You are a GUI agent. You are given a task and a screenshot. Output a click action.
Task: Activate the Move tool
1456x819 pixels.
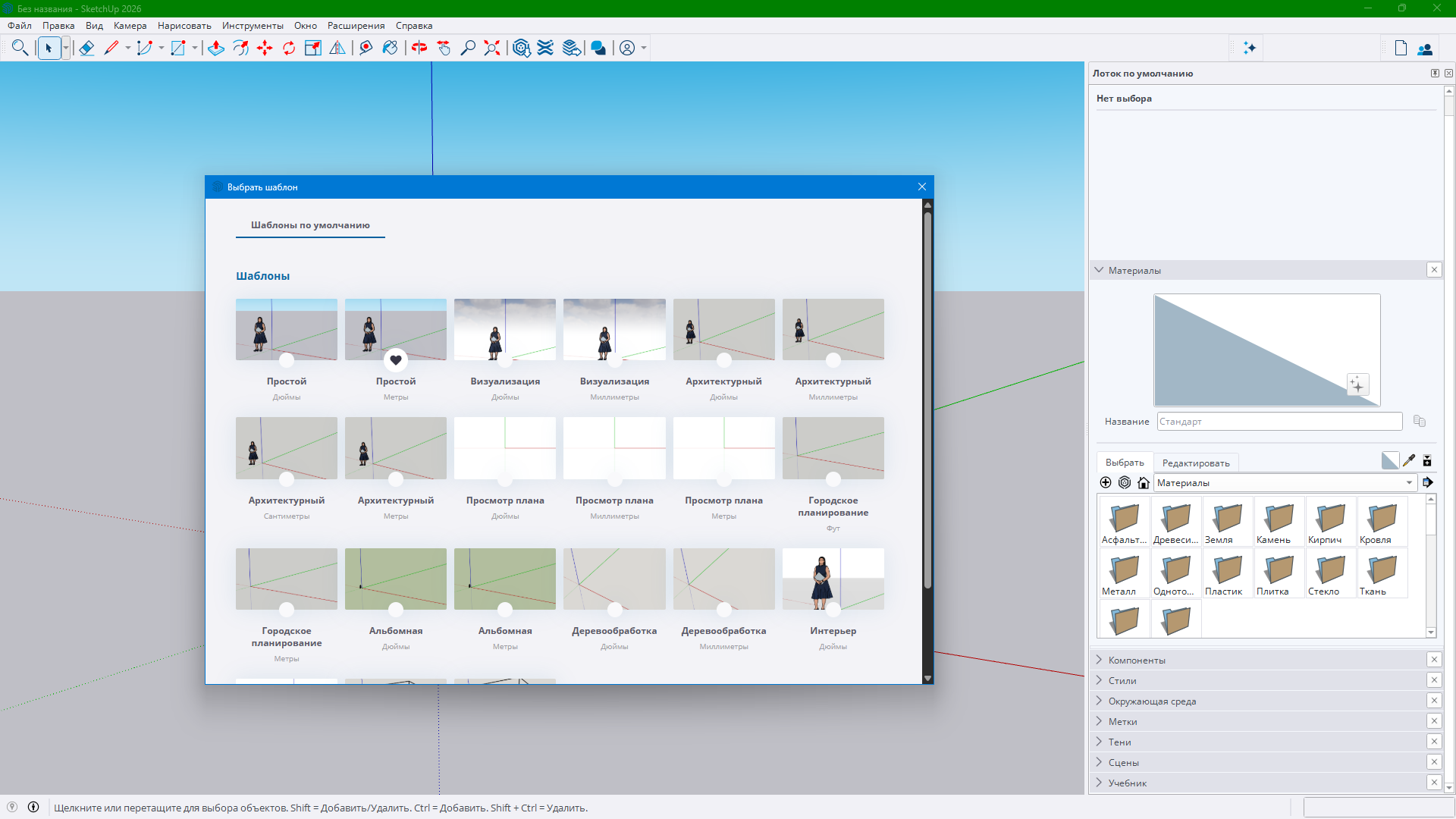tap(265, 49)
